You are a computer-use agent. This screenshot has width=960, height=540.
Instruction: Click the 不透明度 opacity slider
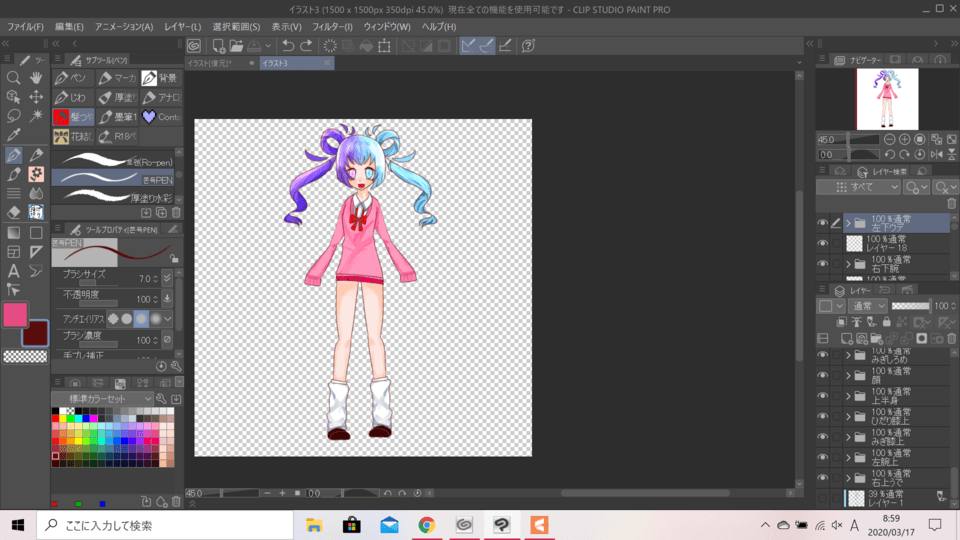99,303
